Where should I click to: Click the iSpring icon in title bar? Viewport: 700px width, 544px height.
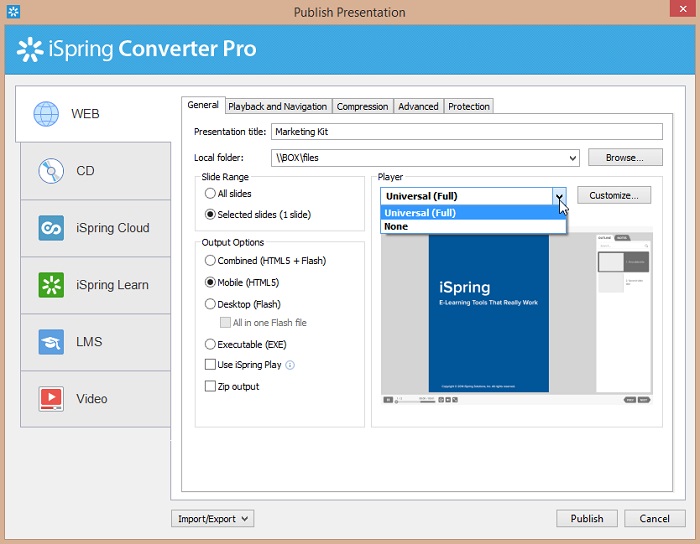[x=13, y=12]
